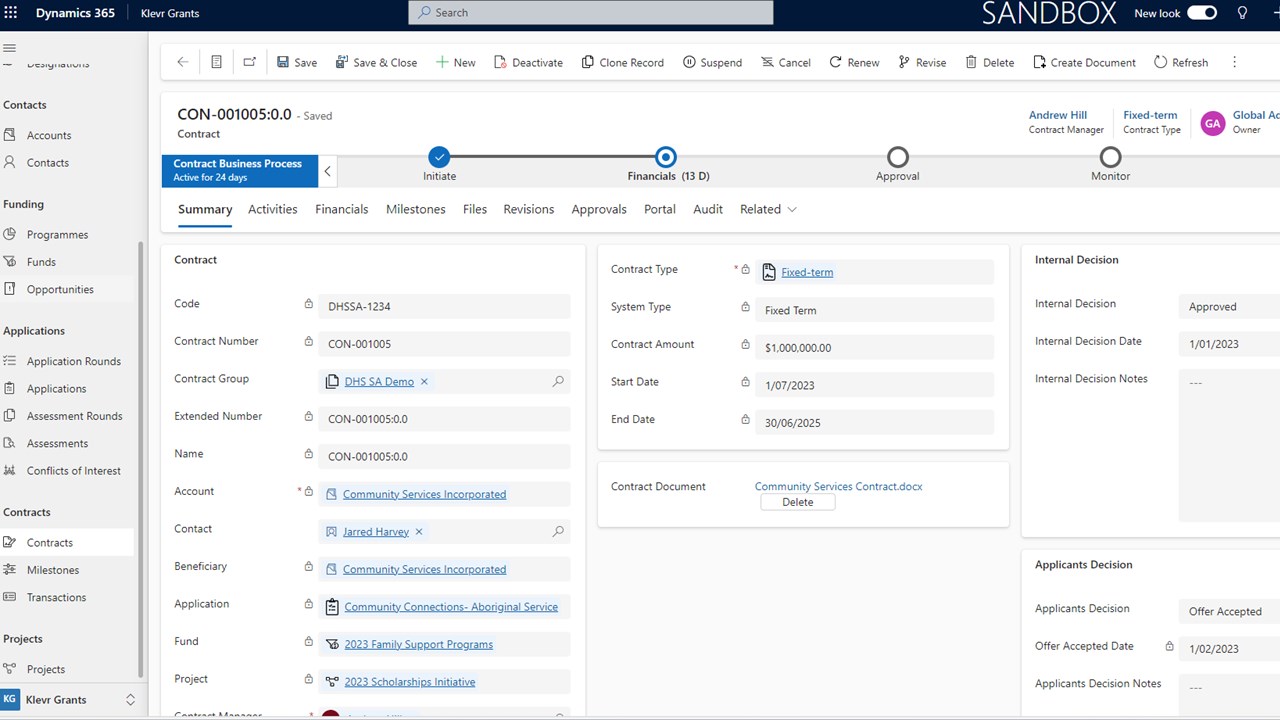Select the Financials stage circle
The image size is (1280, 720).
coord(666,157)
